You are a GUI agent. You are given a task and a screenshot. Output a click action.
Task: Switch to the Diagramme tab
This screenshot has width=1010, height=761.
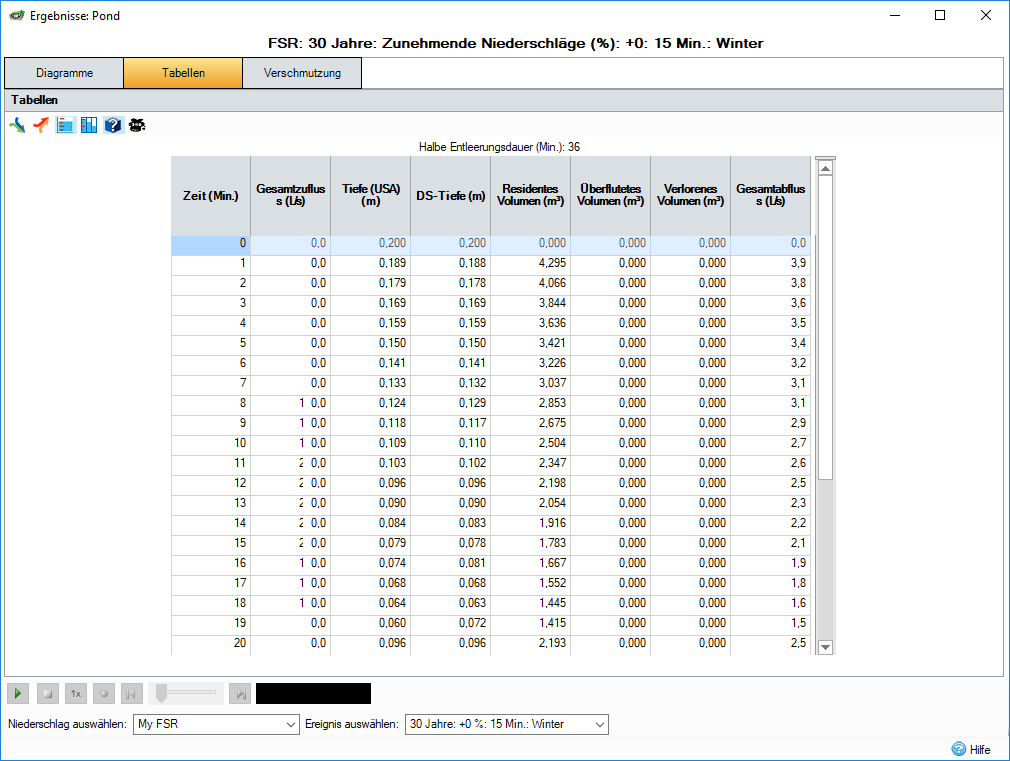pyautogui.click(x=64, y=73)
